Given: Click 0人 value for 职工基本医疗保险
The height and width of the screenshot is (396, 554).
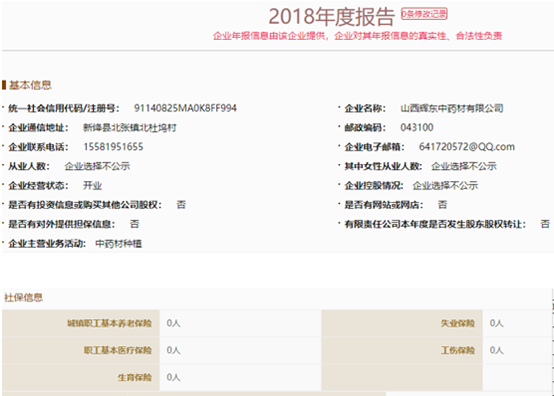Looking at the screenshot, I should point(173,350).
